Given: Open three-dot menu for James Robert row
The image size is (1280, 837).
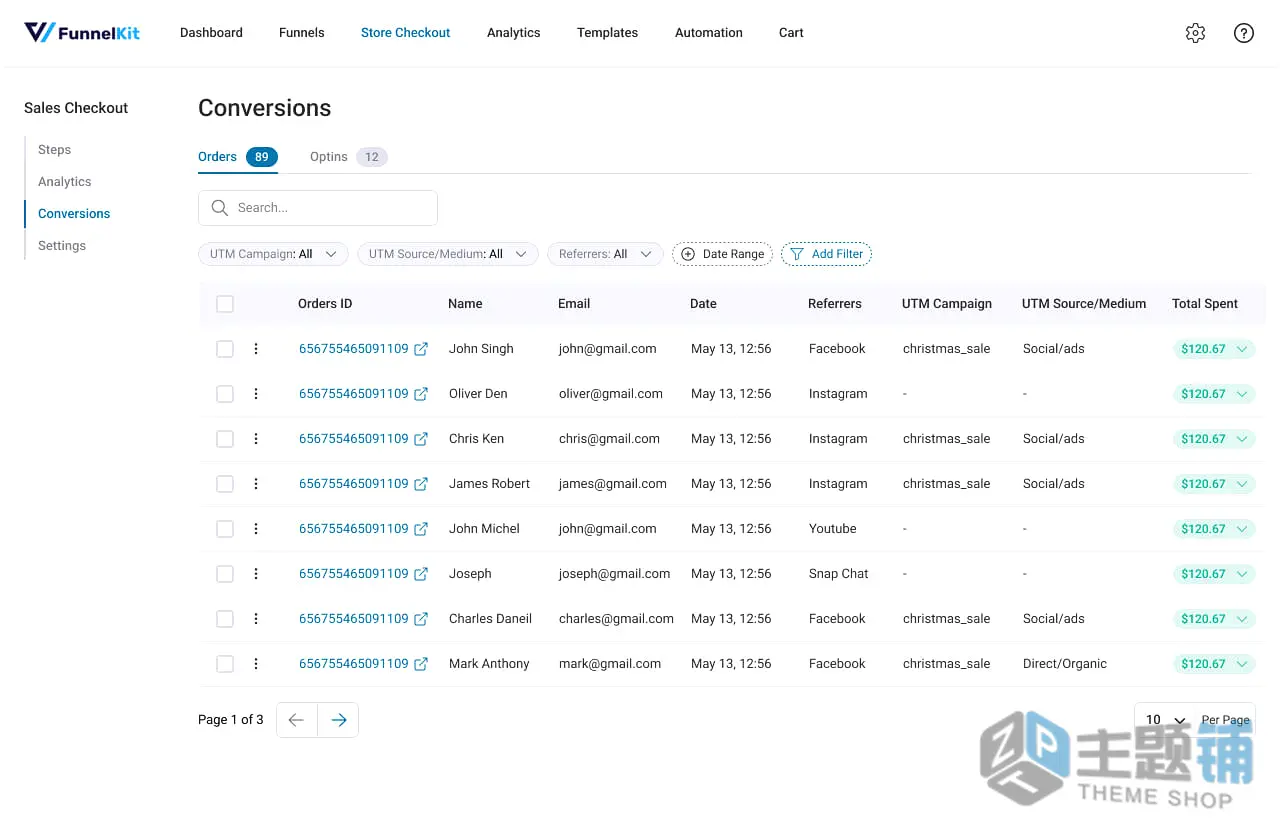Looking at the screenshot, I should coord(256,484).
